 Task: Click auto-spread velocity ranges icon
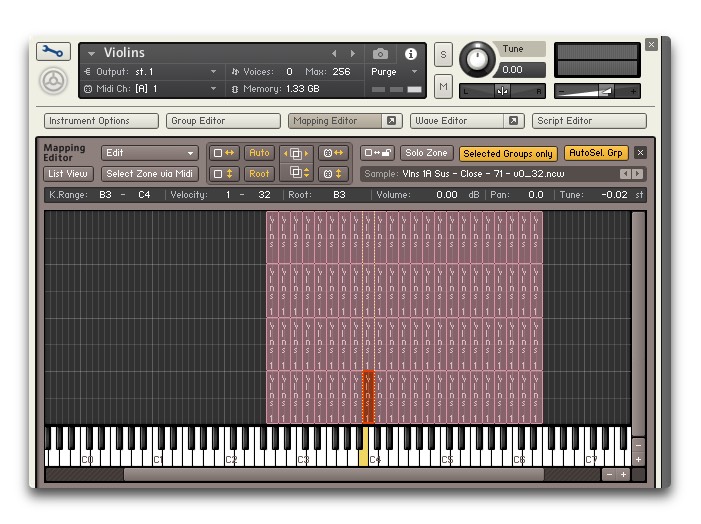334,173
